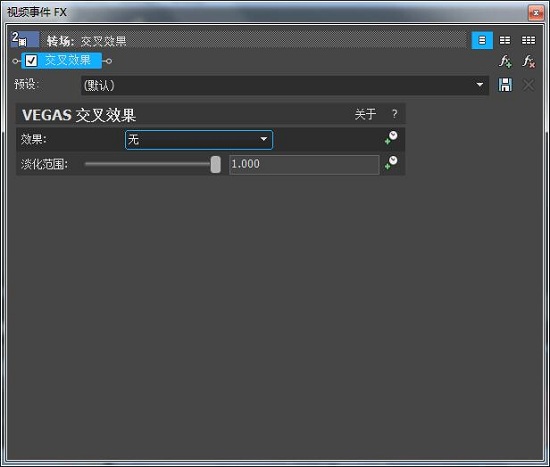
Task: Select two-column plugin layout view
Action: point(505,40)
